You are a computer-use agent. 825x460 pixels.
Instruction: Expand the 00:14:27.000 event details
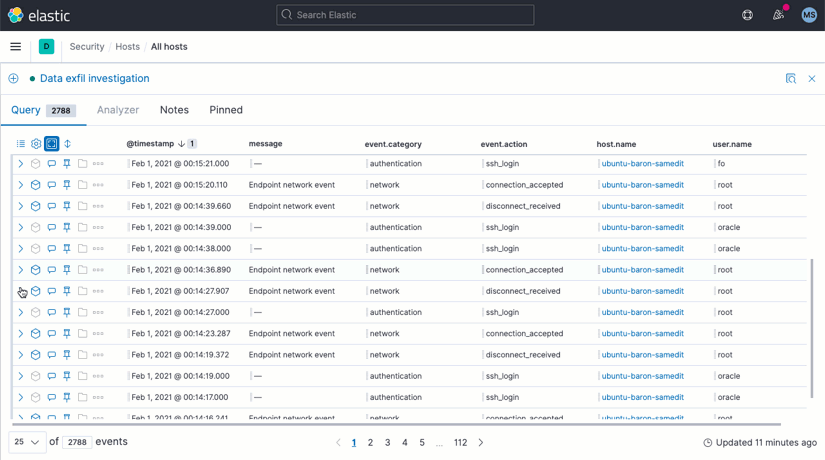21,312
